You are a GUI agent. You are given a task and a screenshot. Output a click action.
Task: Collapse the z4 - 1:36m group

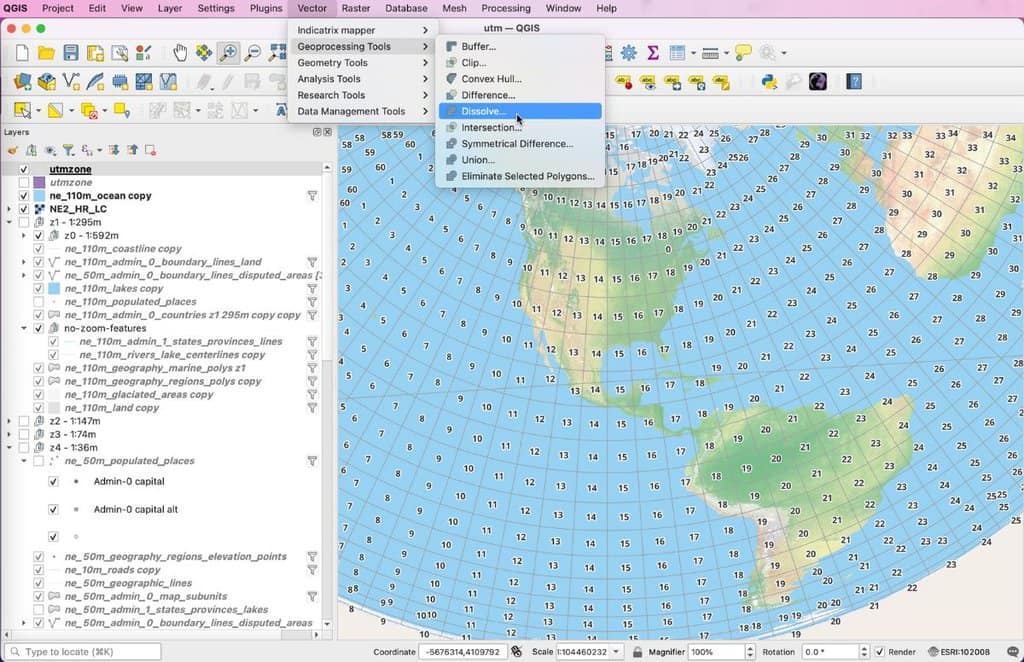click(9, 448)
